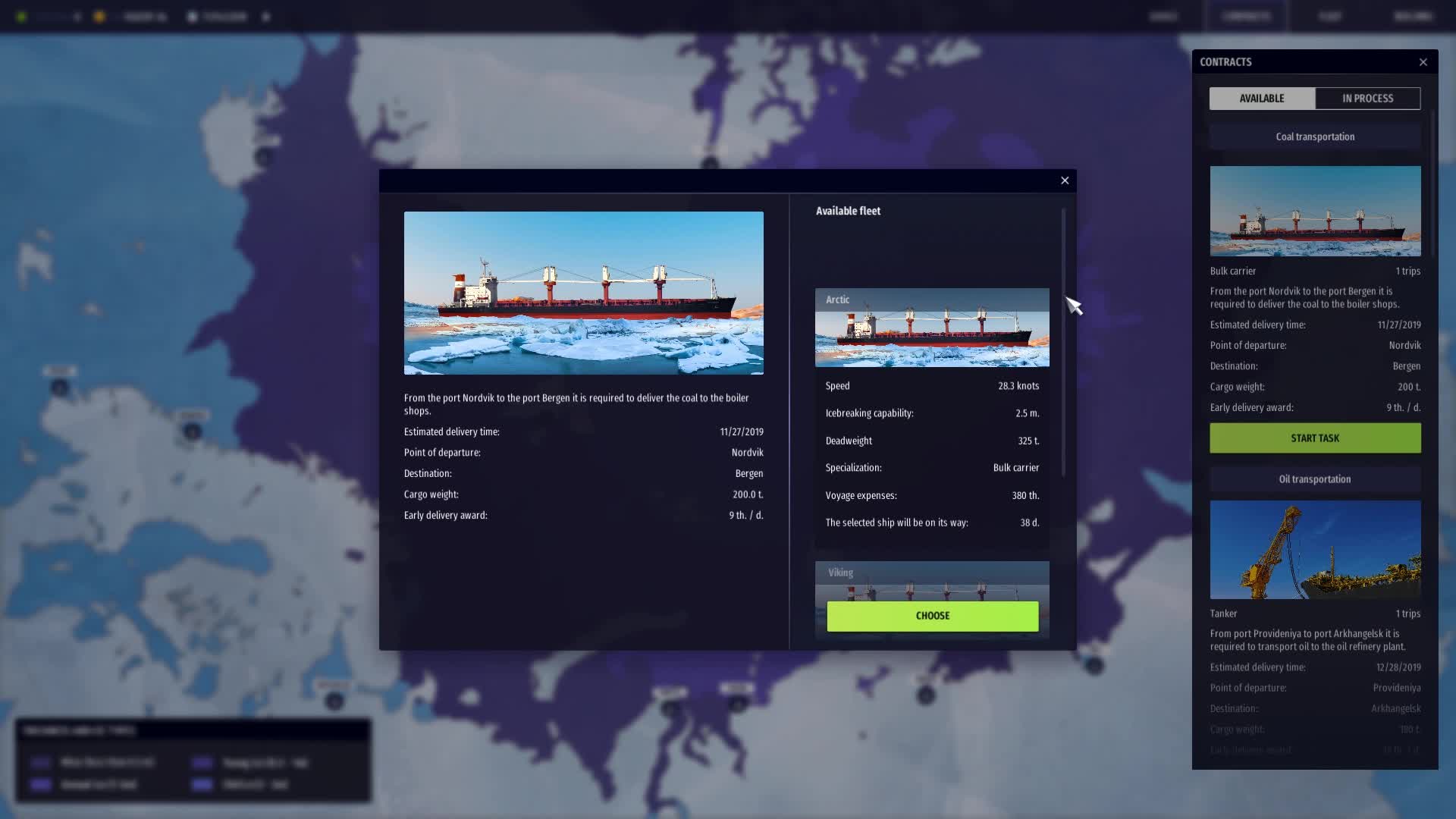Open the bulk carrier contract image in Contracts panel
This screenshot has height=819, width=1456.
point(1315,211)
